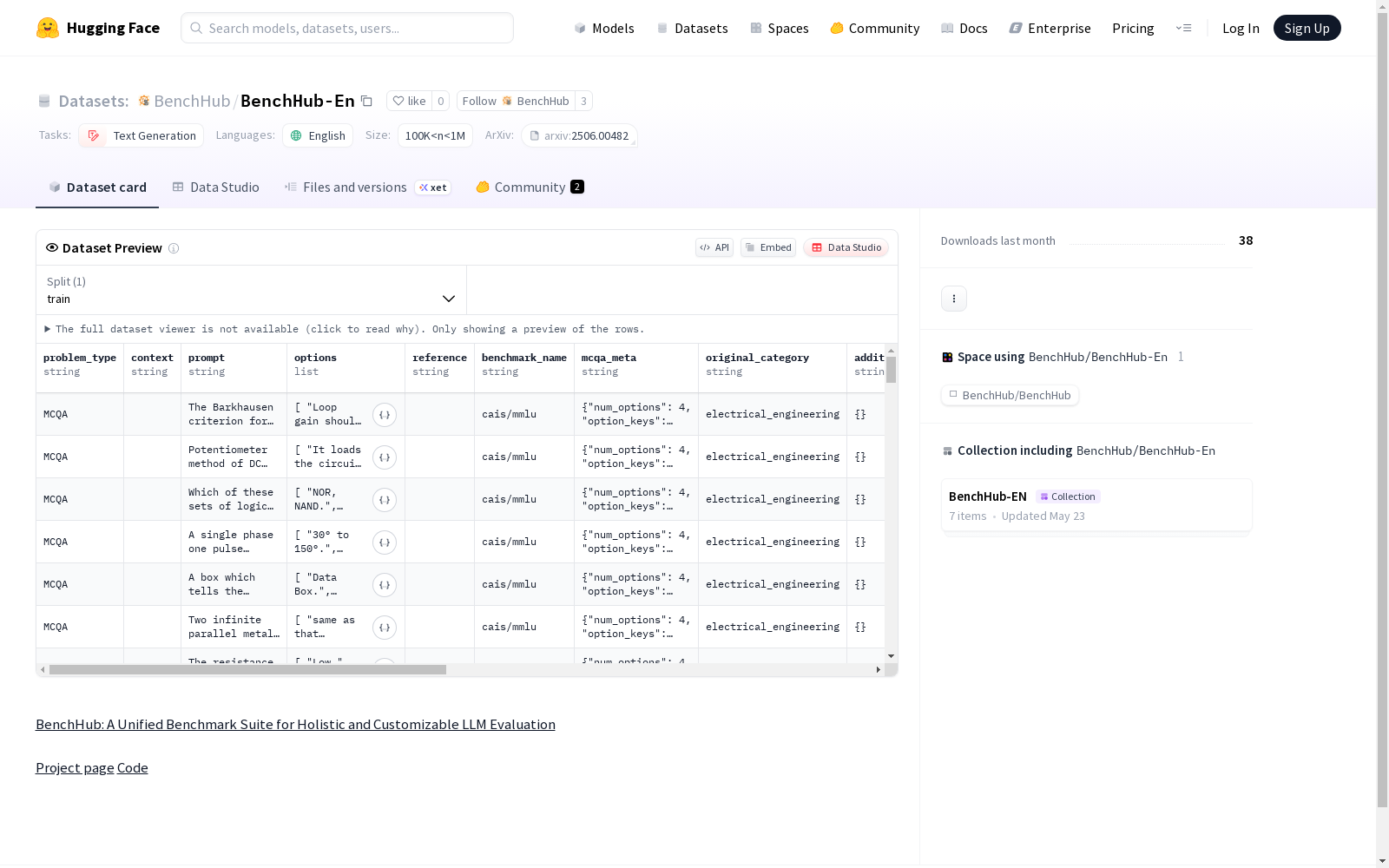
Task: Open the BenchHub-EN collection card
Action: (1096, 505)
